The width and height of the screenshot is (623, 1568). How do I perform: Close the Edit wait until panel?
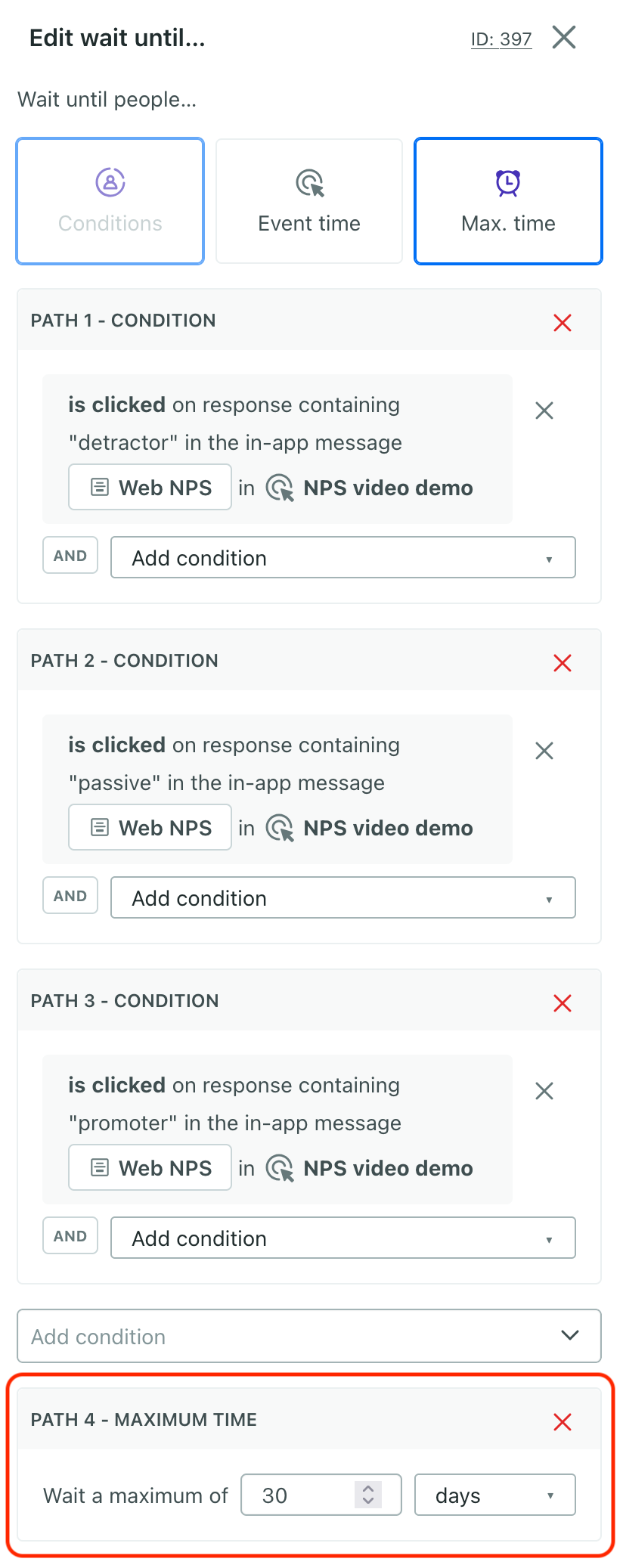click(564, 37)
